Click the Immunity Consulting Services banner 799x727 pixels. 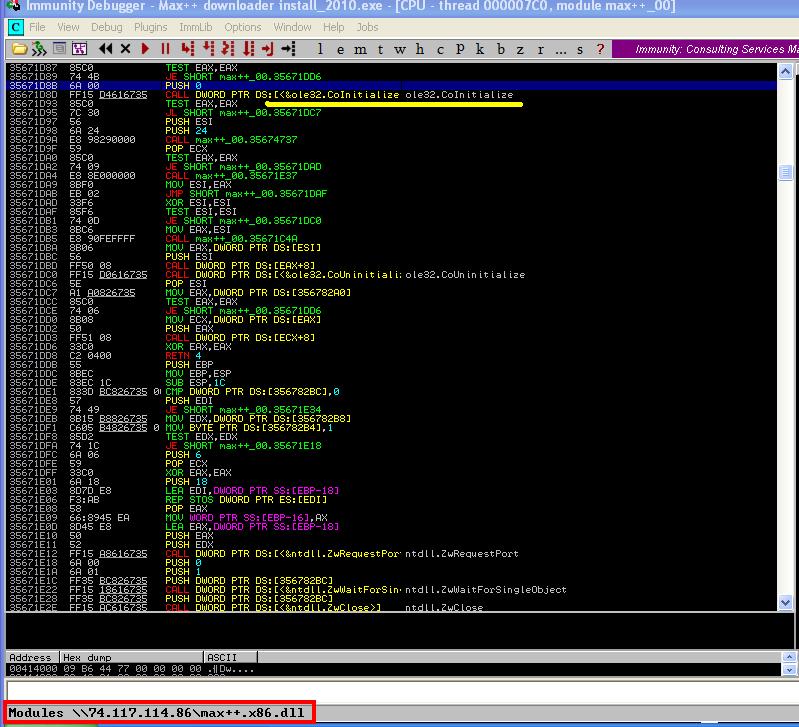(x=705, y=49)
